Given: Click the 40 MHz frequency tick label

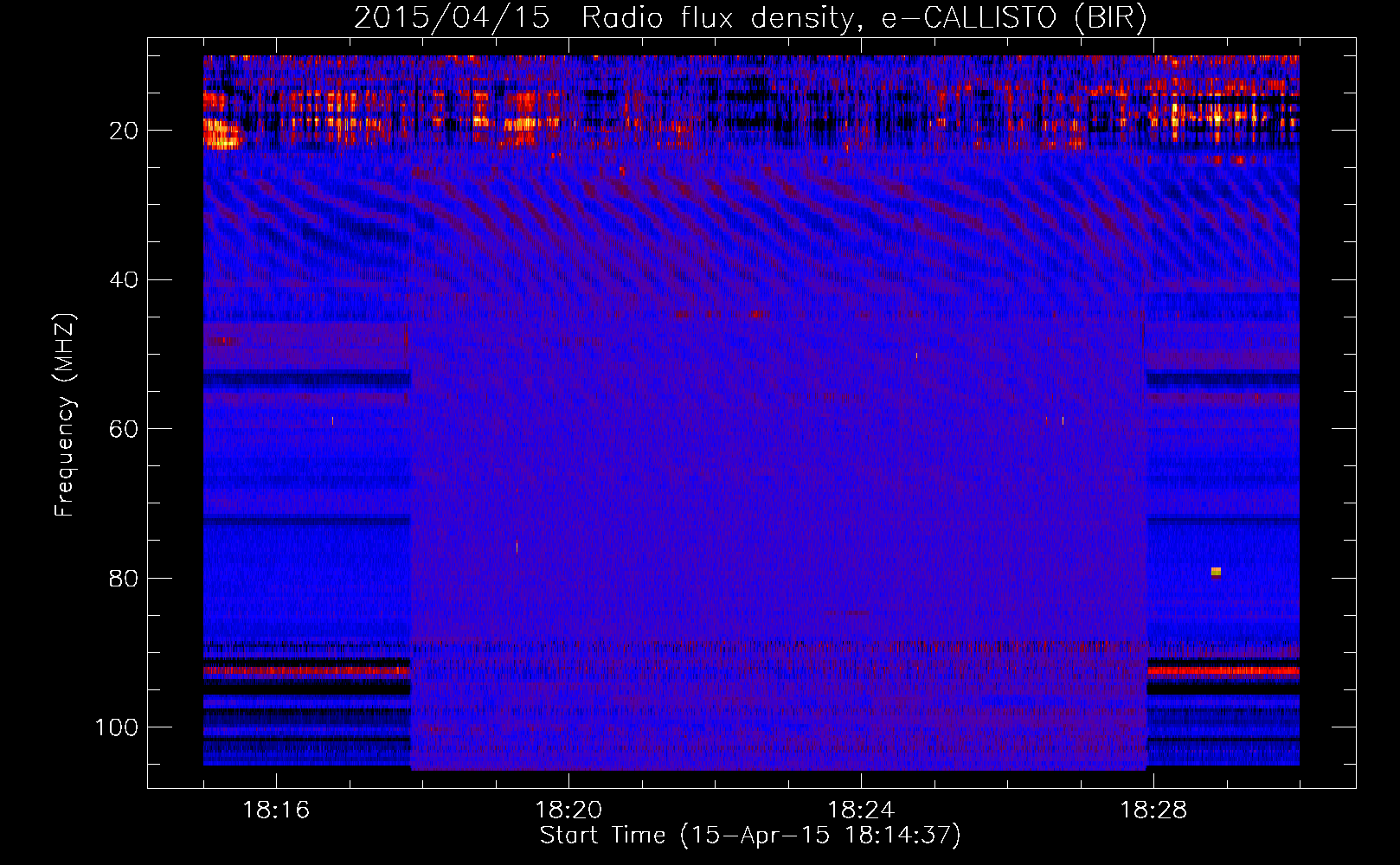Looking at the screenshot, I should (124, 280).
